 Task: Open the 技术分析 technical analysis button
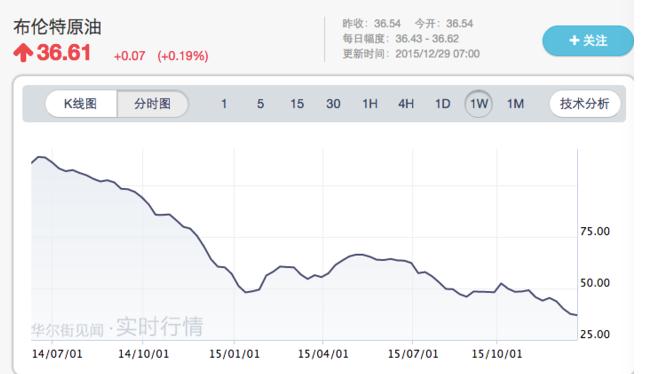584,103
